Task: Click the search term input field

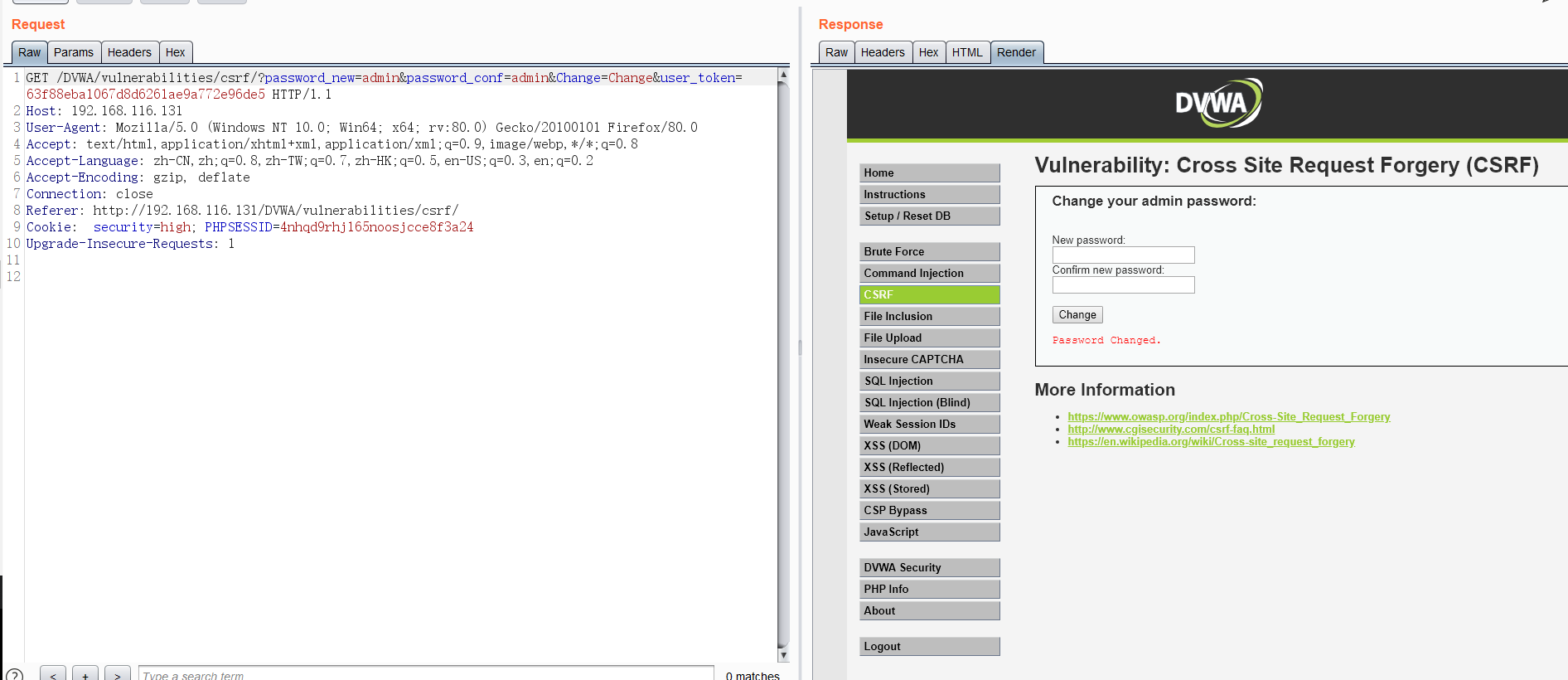Action: [426, 674]
